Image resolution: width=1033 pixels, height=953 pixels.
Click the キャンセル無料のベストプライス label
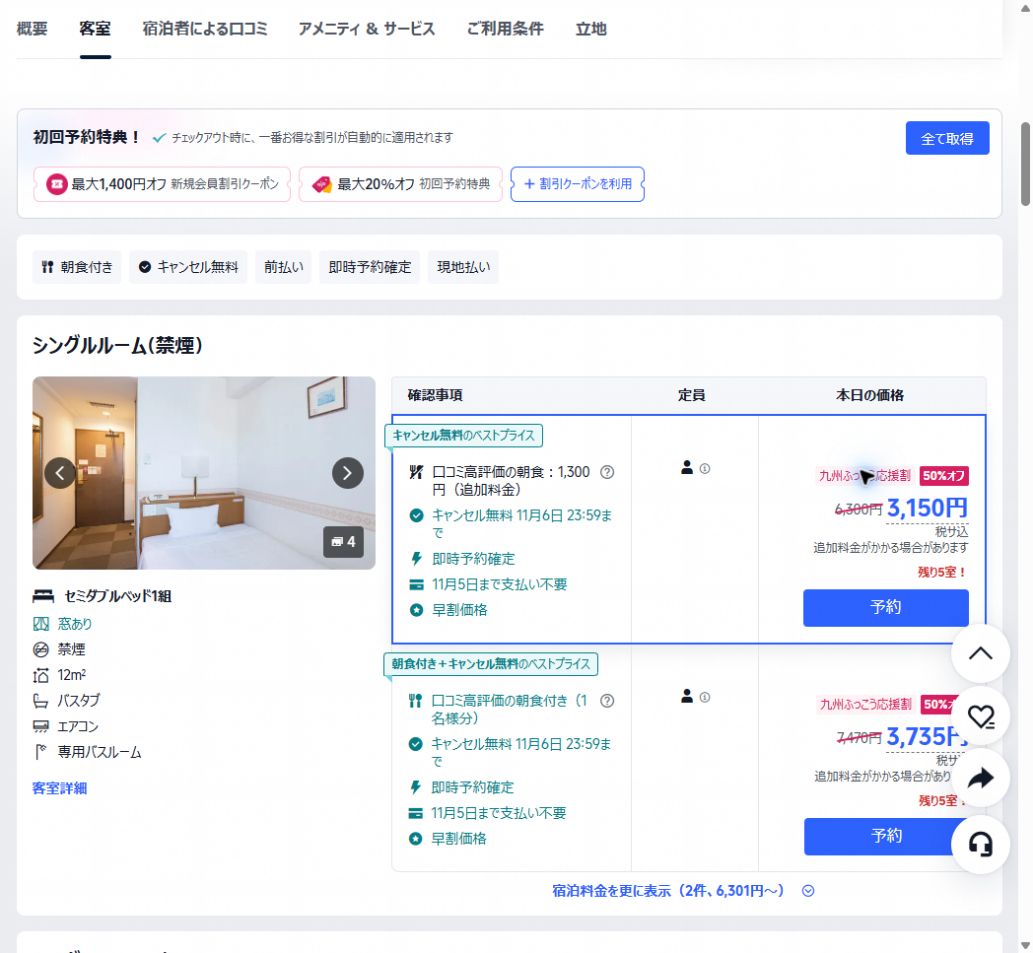pos(464,435)
